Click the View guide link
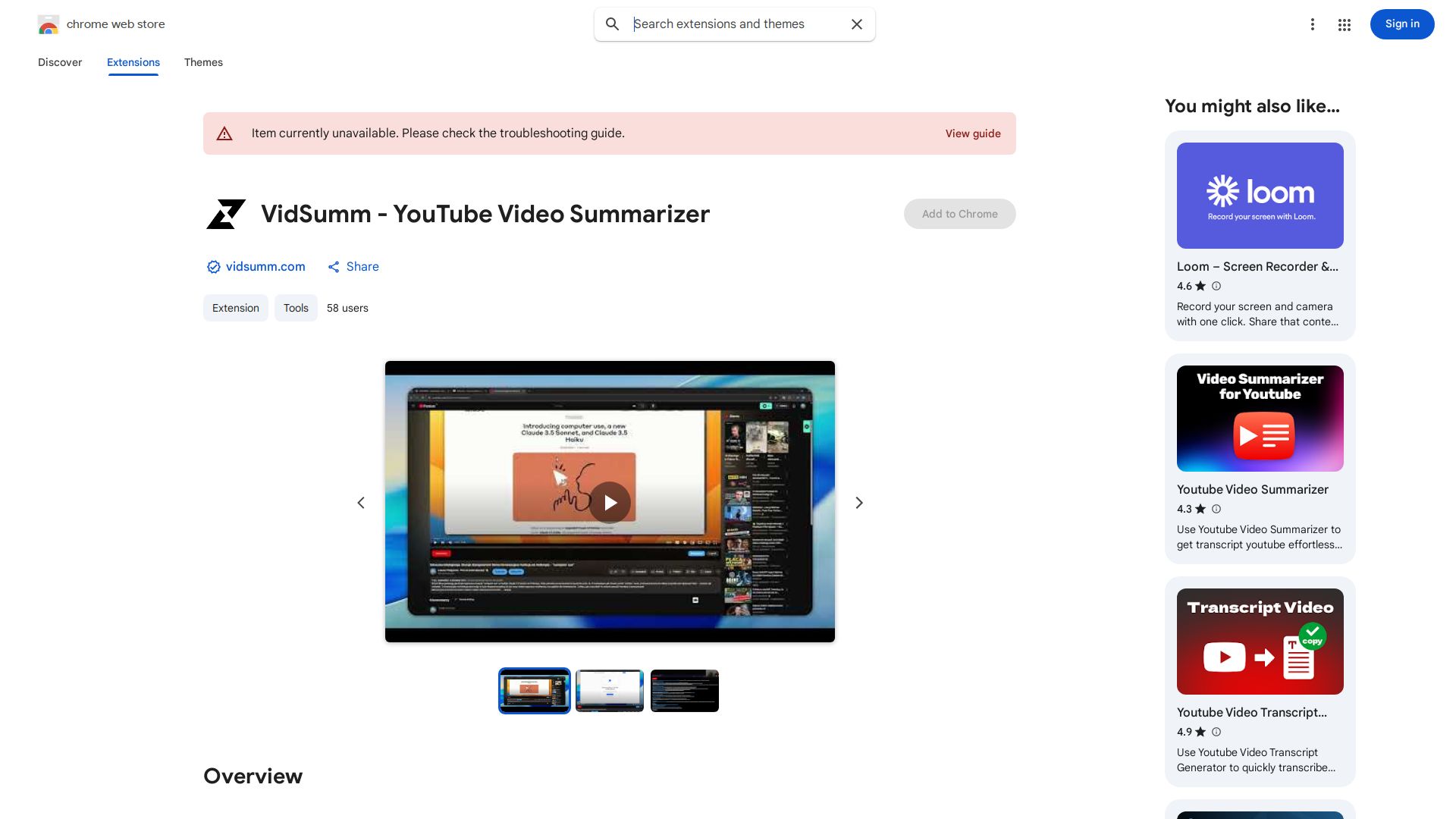The width and height of the screenshot is (1456, 819). (x=973, y=133)
